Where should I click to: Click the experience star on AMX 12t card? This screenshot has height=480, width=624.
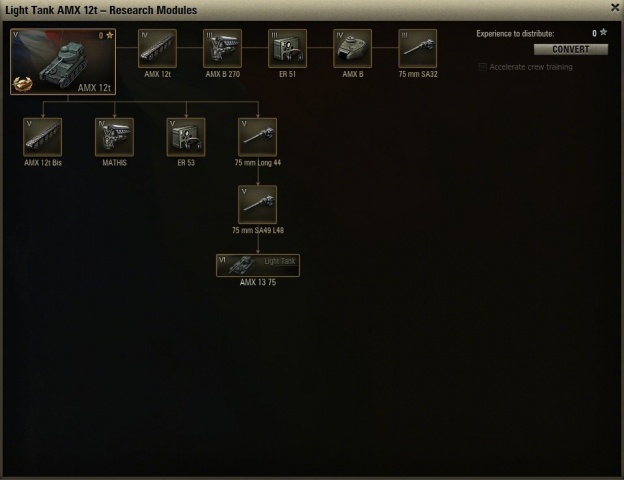coord(109,35)
